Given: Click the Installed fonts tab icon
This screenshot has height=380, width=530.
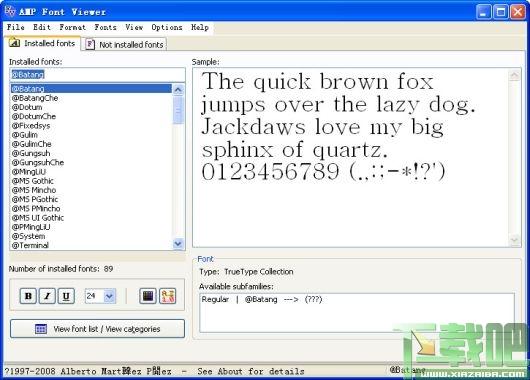Looking at the screenshot, I should point(14,43).
